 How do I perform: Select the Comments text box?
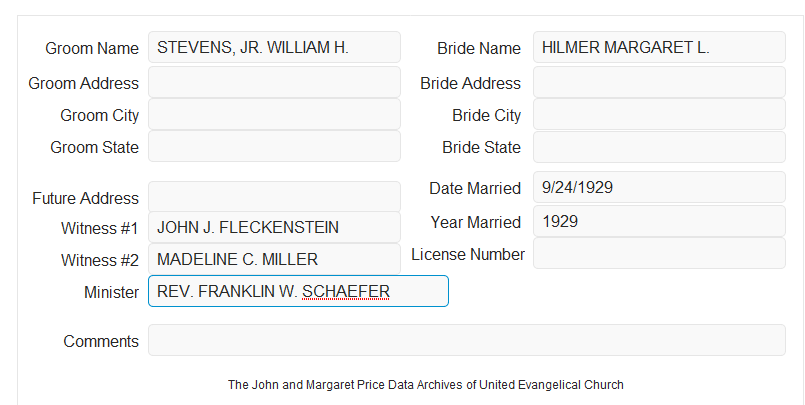(467, 340)
